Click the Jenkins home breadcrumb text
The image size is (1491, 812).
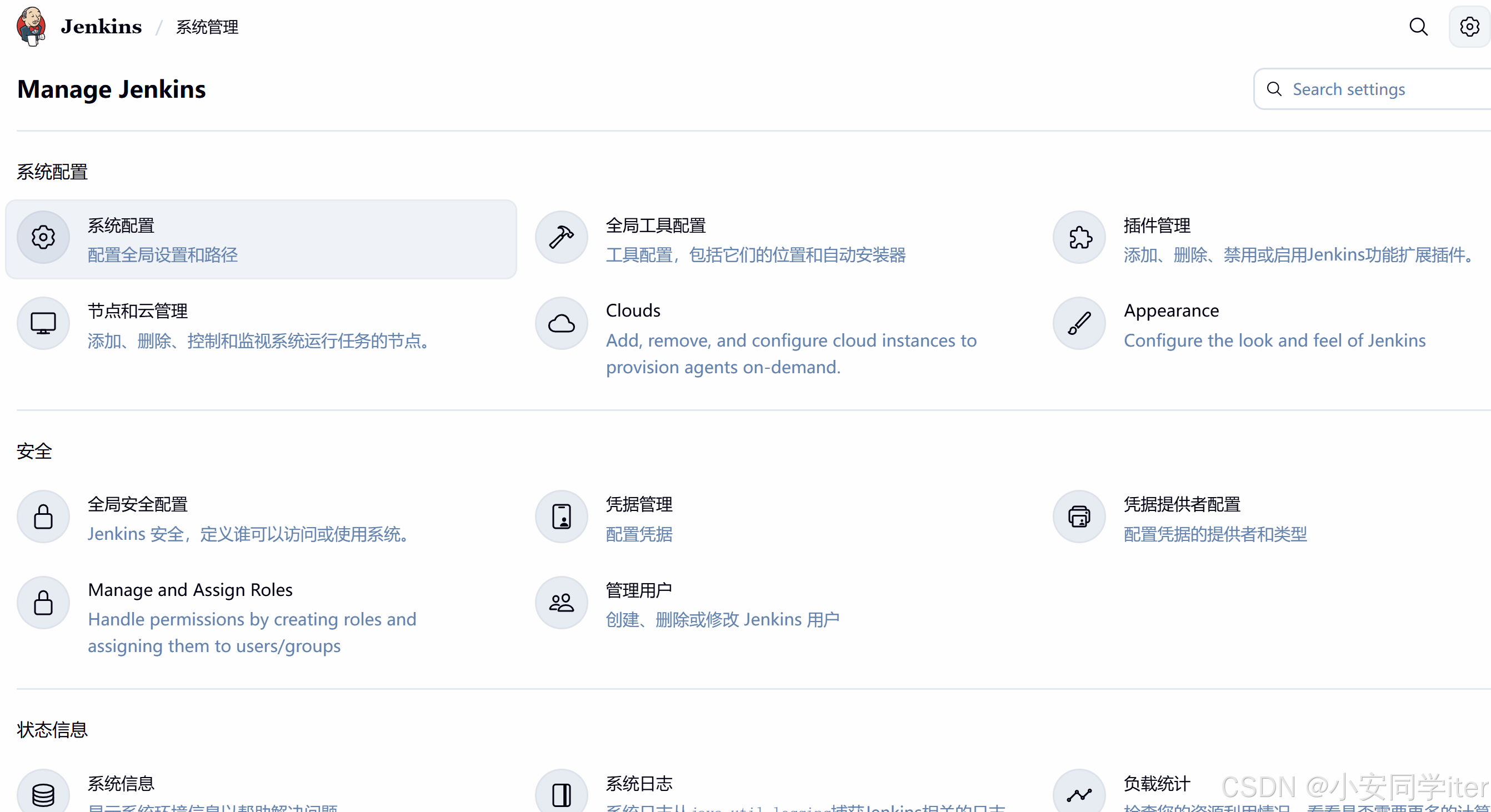click(x=101, y=27)
